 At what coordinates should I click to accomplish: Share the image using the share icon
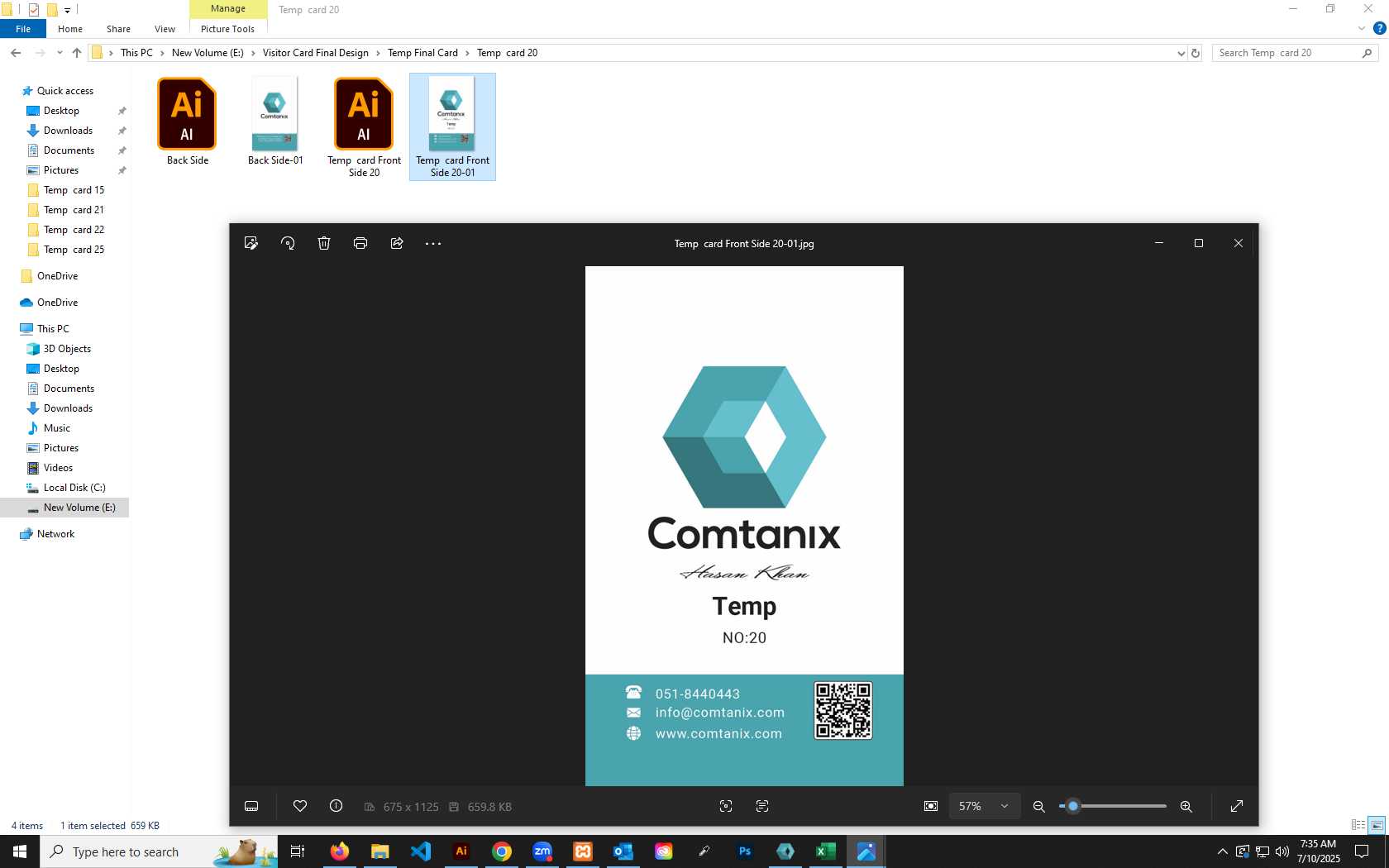[397, 243]
